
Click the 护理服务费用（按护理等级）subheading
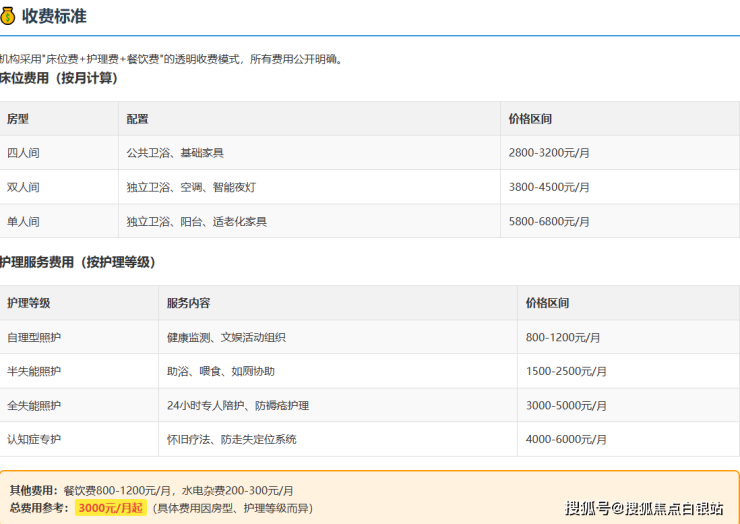click(x=78, y=262)
